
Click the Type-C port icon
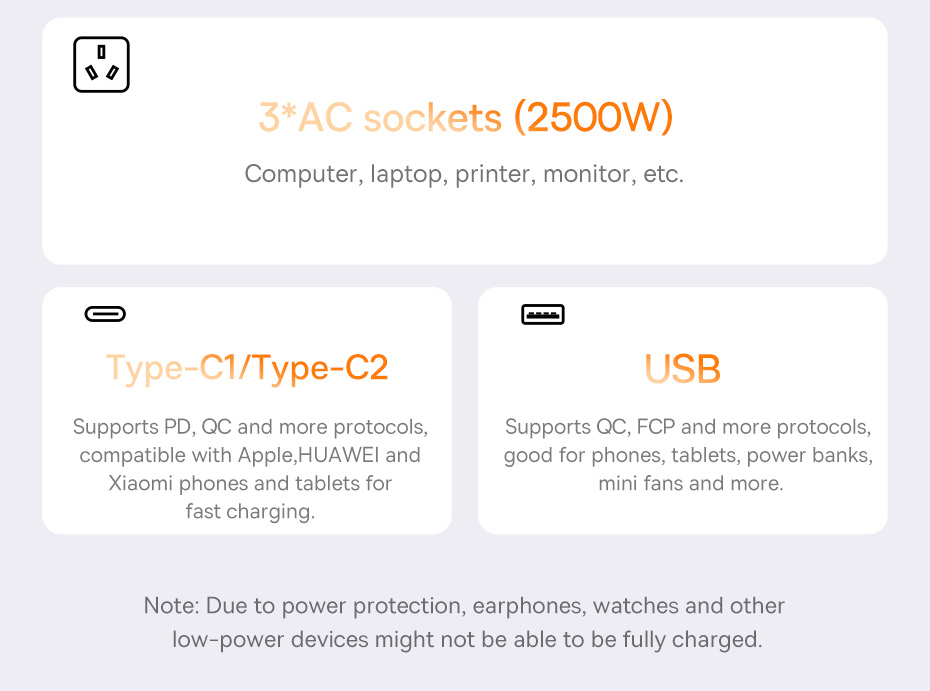coord(105,315)
